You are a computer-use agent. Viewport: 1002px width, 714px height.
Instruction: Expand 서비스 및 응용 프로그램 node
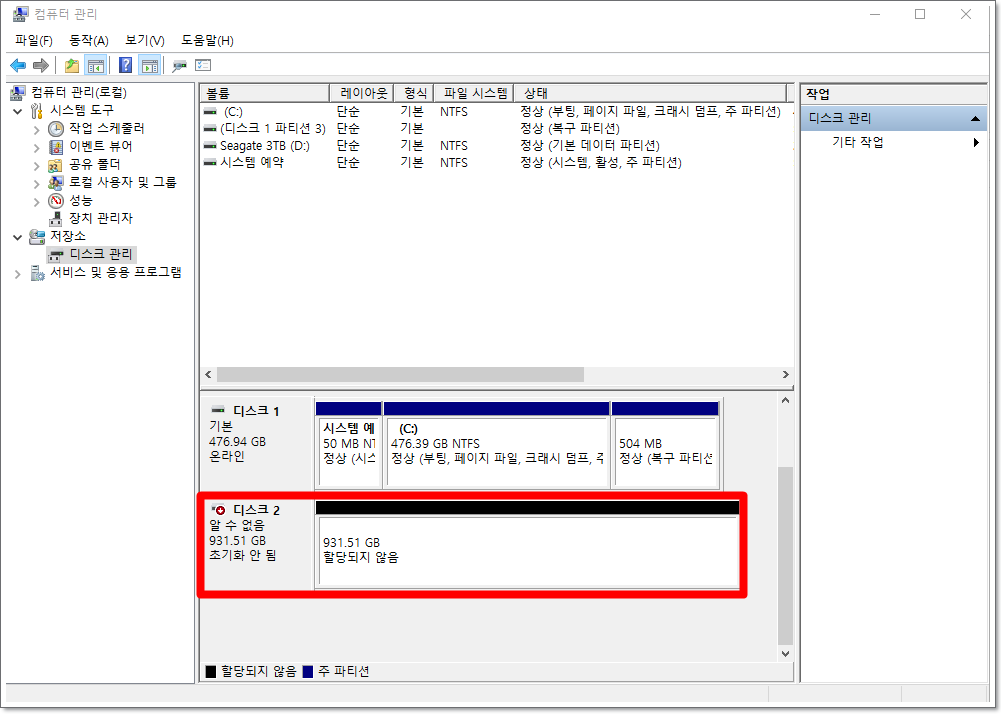pos(17,274)
